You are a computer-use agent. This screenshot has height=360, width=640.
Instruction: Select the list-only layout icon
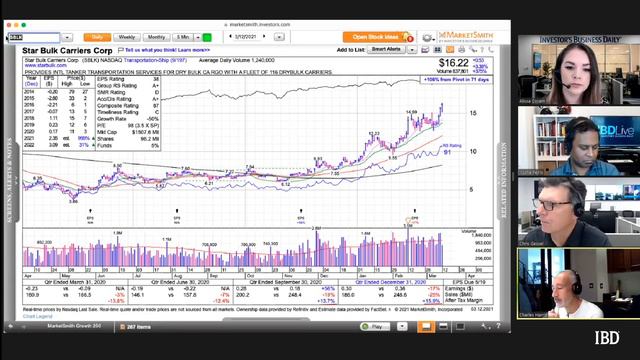(x=460, y=326)
